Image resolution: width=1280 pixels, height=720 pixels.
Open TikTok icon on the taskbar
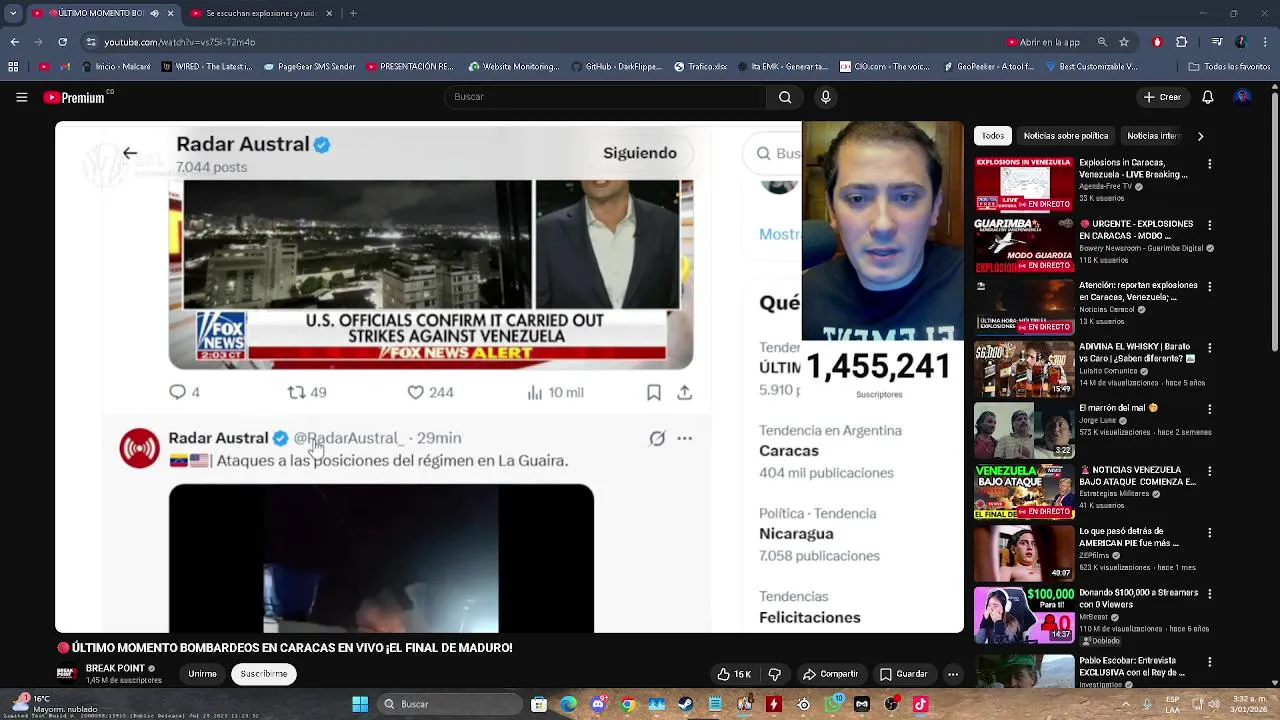[x=920, y=704]
